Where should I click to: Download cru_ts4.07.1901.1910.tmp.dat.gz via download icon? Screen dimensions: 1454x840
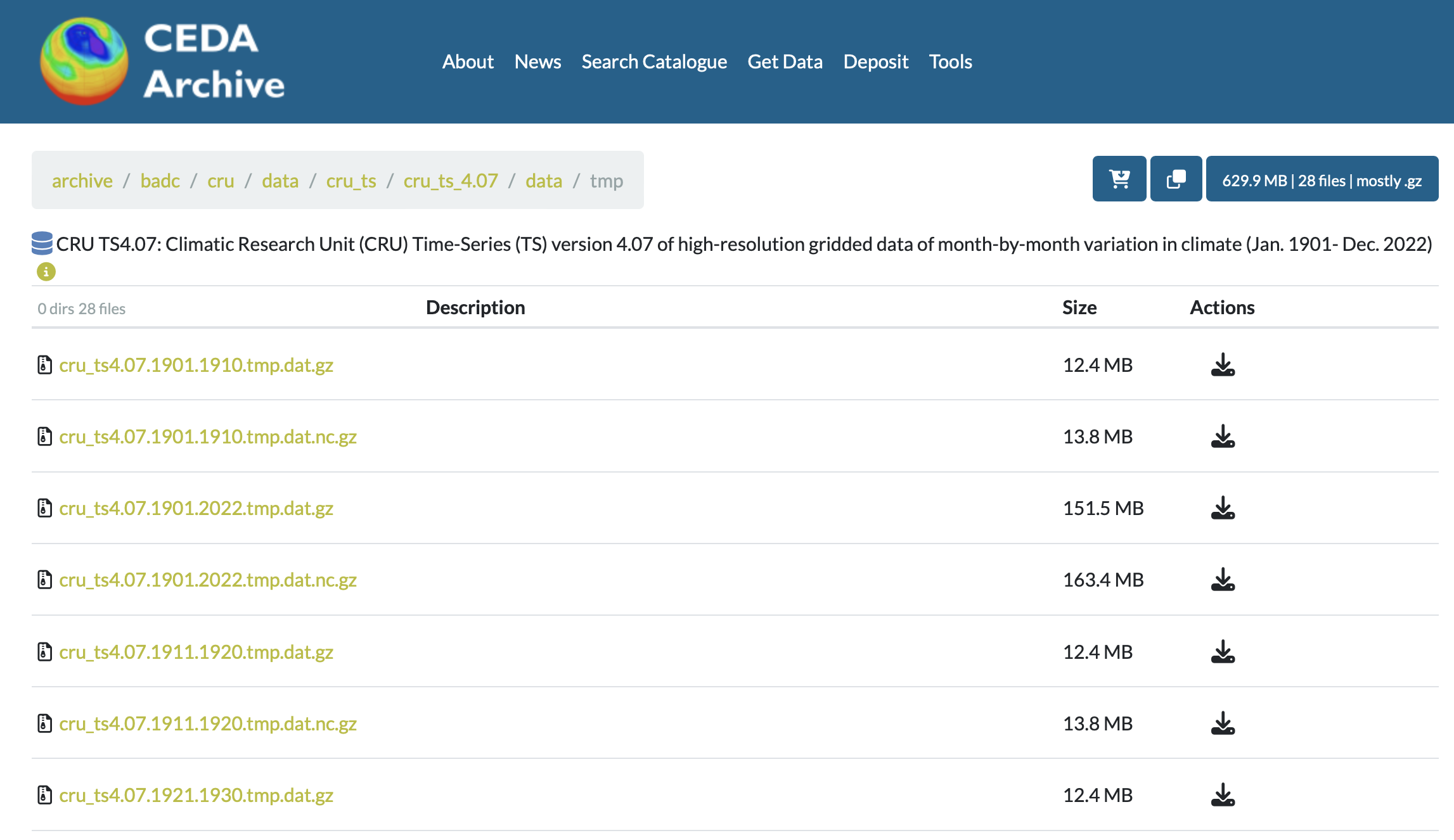click(1223, 366)
